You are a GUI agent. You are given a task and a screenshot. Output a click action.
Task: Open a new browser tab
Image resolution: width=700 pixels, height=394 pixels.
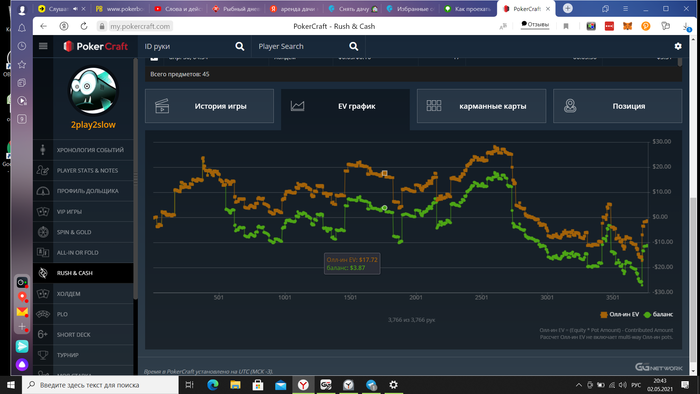coord(567,8)
